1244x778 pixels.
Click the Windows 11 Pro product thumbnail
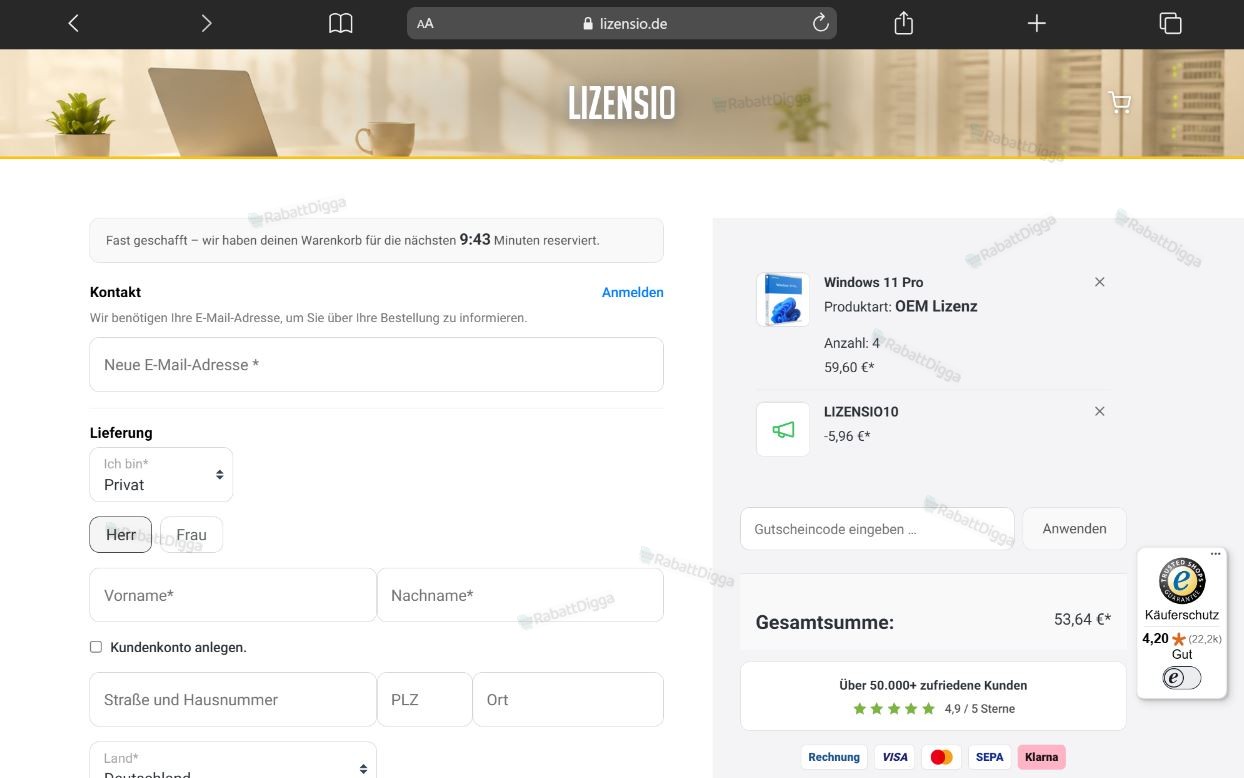pyautogui.click(x=783, y=299)
